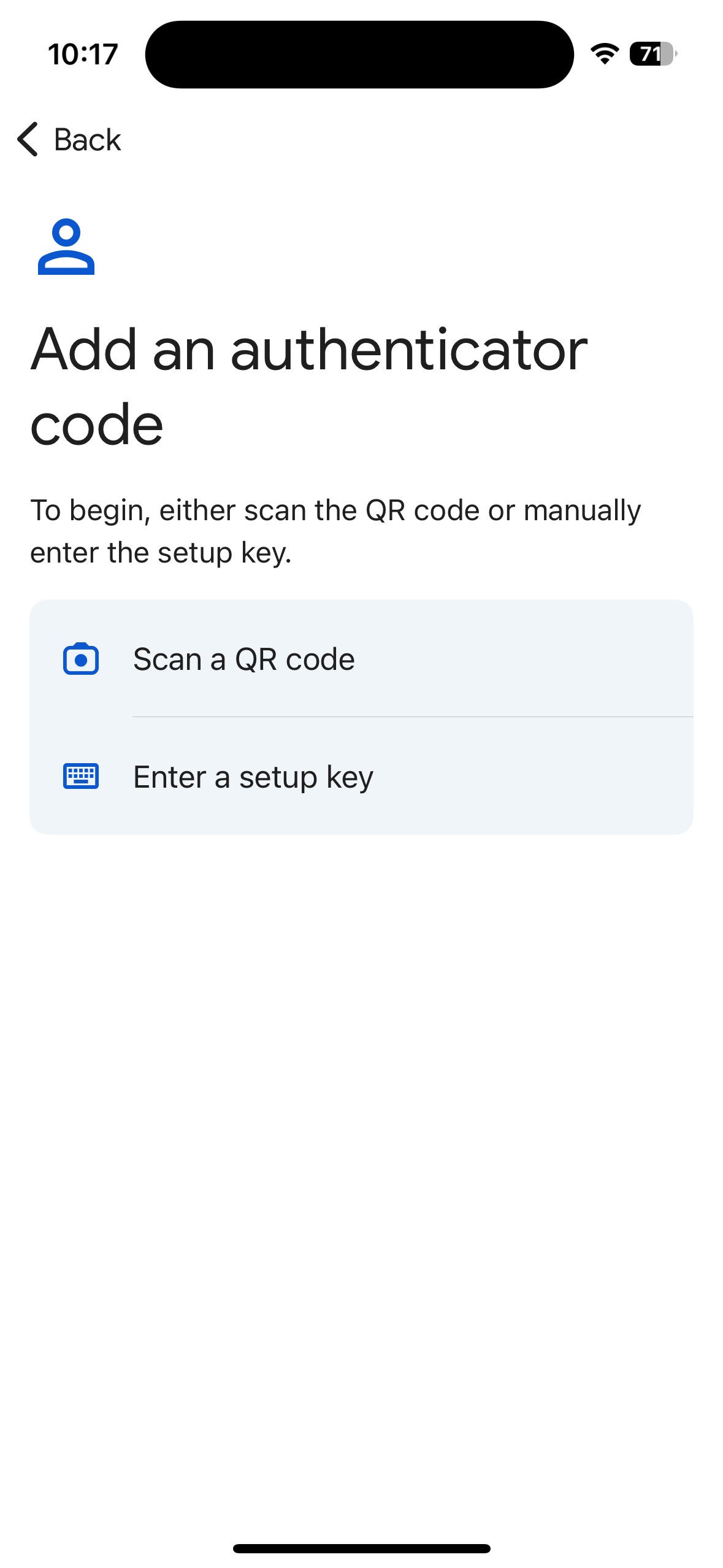This screenshot has width=723, height=1568.
Task: Select the "Enter a setup key" label
Action: [253, 777]
